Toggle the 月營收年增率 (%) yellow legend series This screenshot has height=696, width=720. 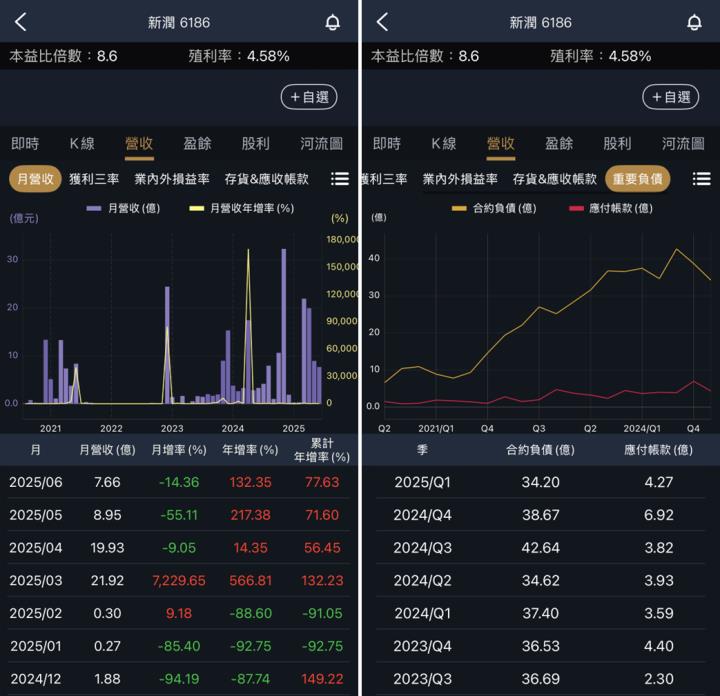tap(241, 208)
